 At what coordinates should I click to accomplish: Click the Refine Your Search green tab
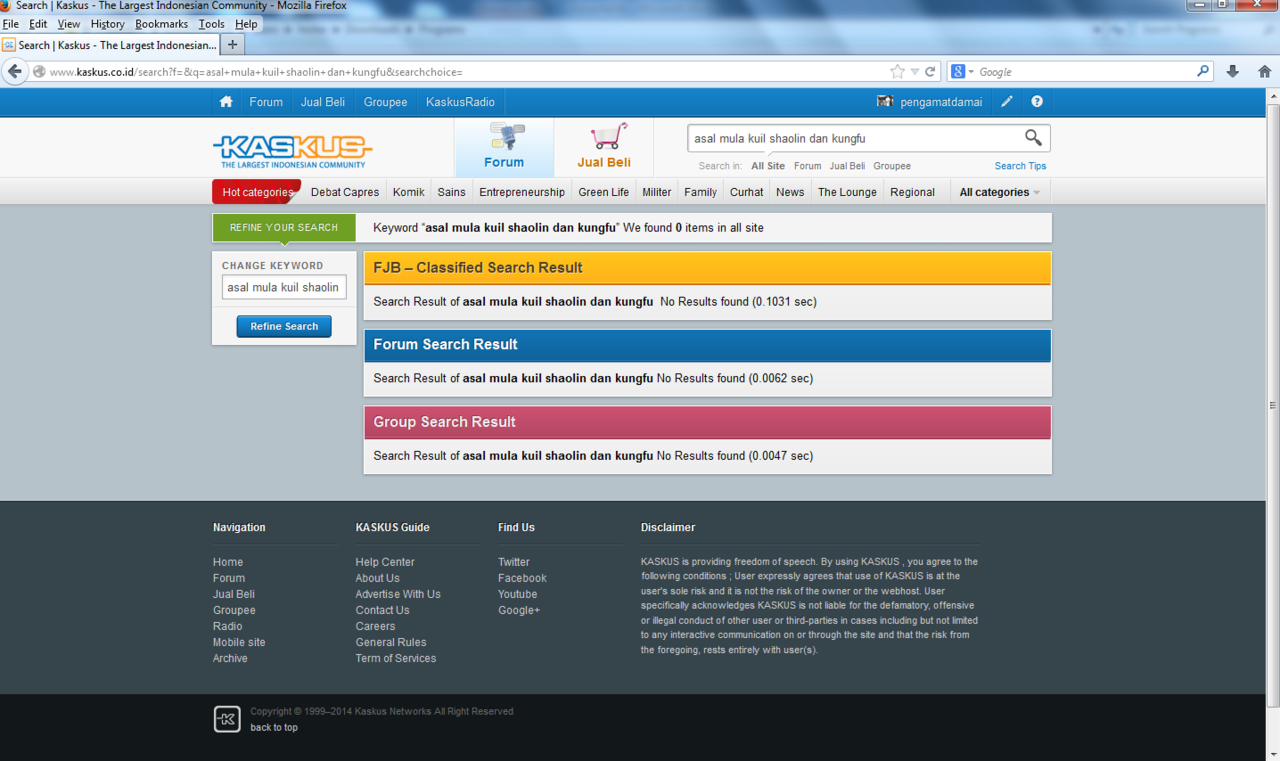pos(284,227)
